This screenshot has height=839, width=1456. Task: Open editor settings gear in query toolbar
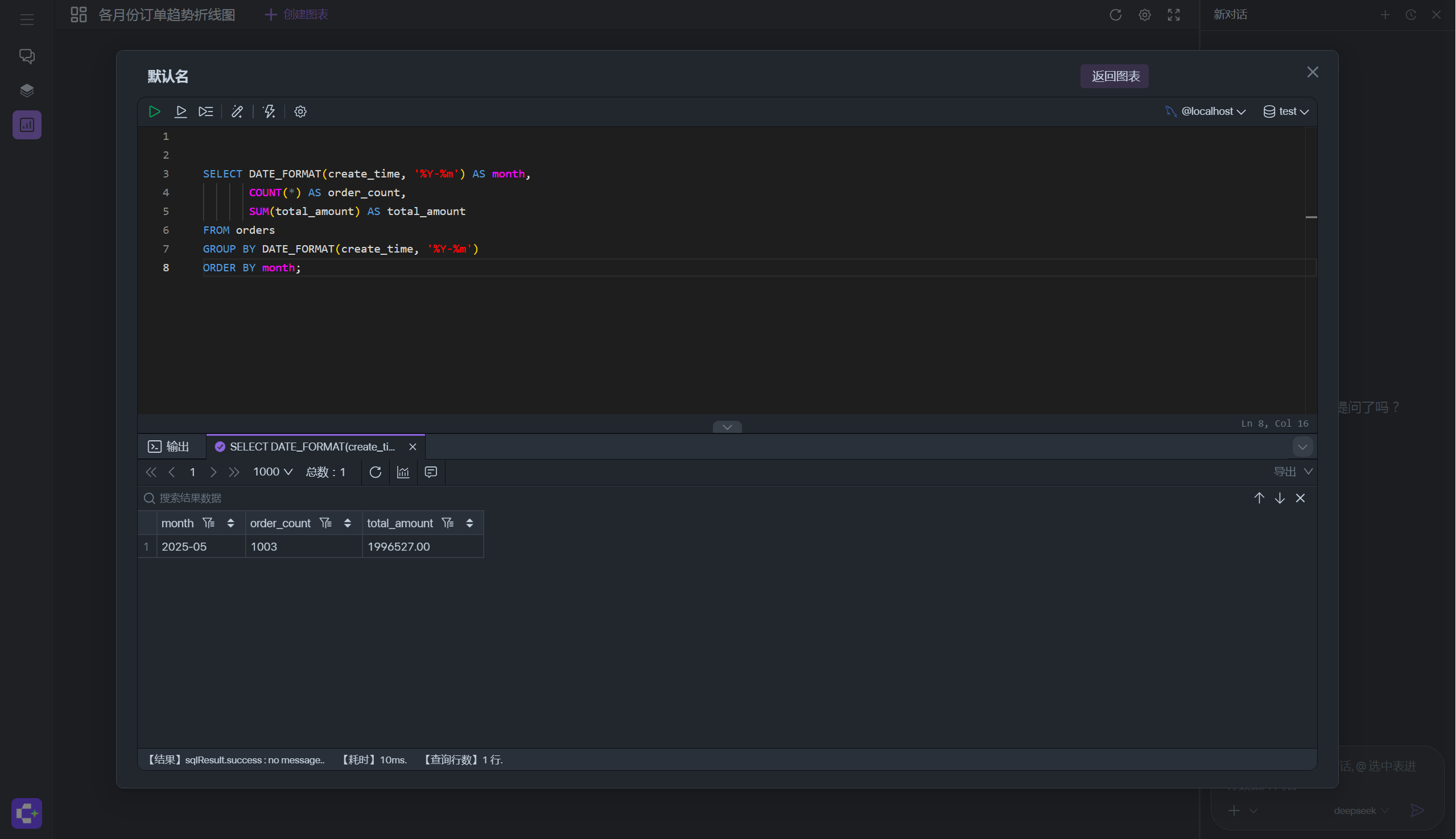[x=300, y=112]
